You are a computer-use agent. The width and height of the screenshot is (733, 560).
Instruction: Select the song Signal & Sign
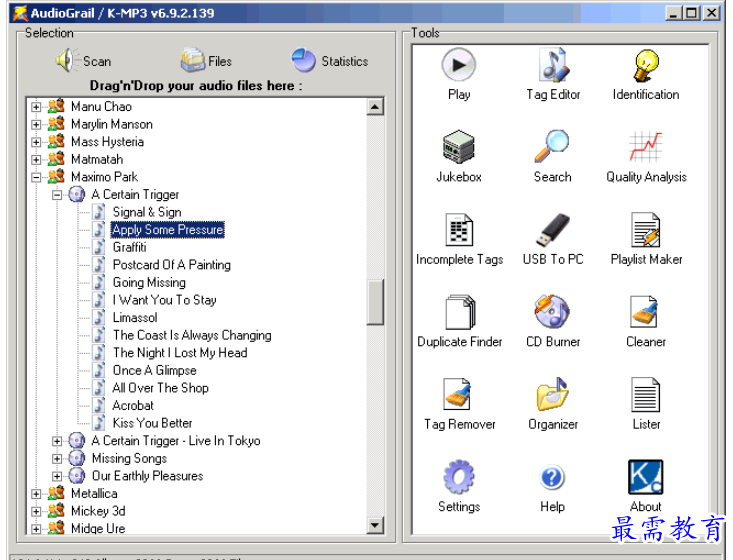pos(147,212)
